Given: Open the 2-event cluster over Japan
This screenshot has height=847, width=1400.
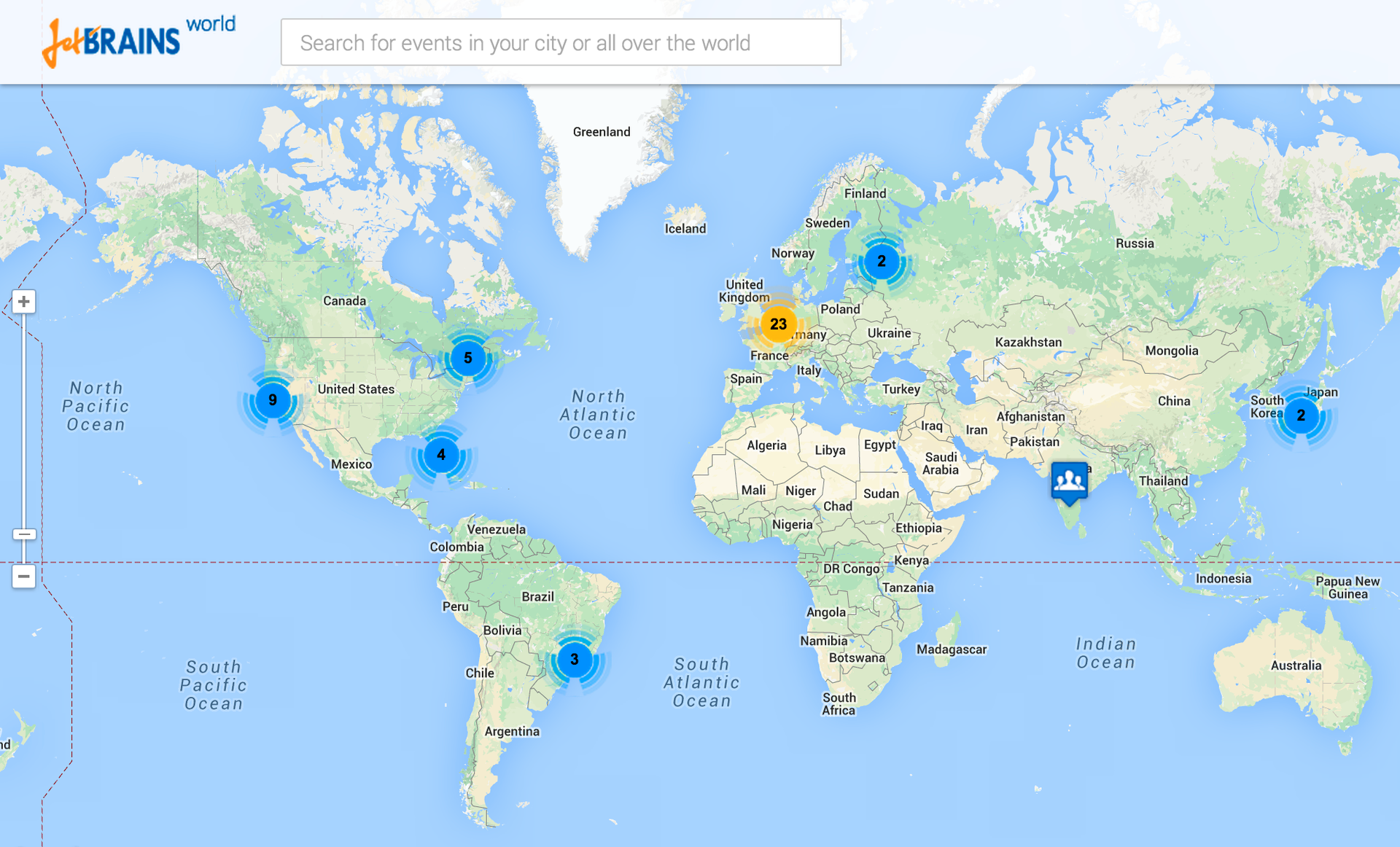Looking at the screenshot, I should tap(1300, 415).
